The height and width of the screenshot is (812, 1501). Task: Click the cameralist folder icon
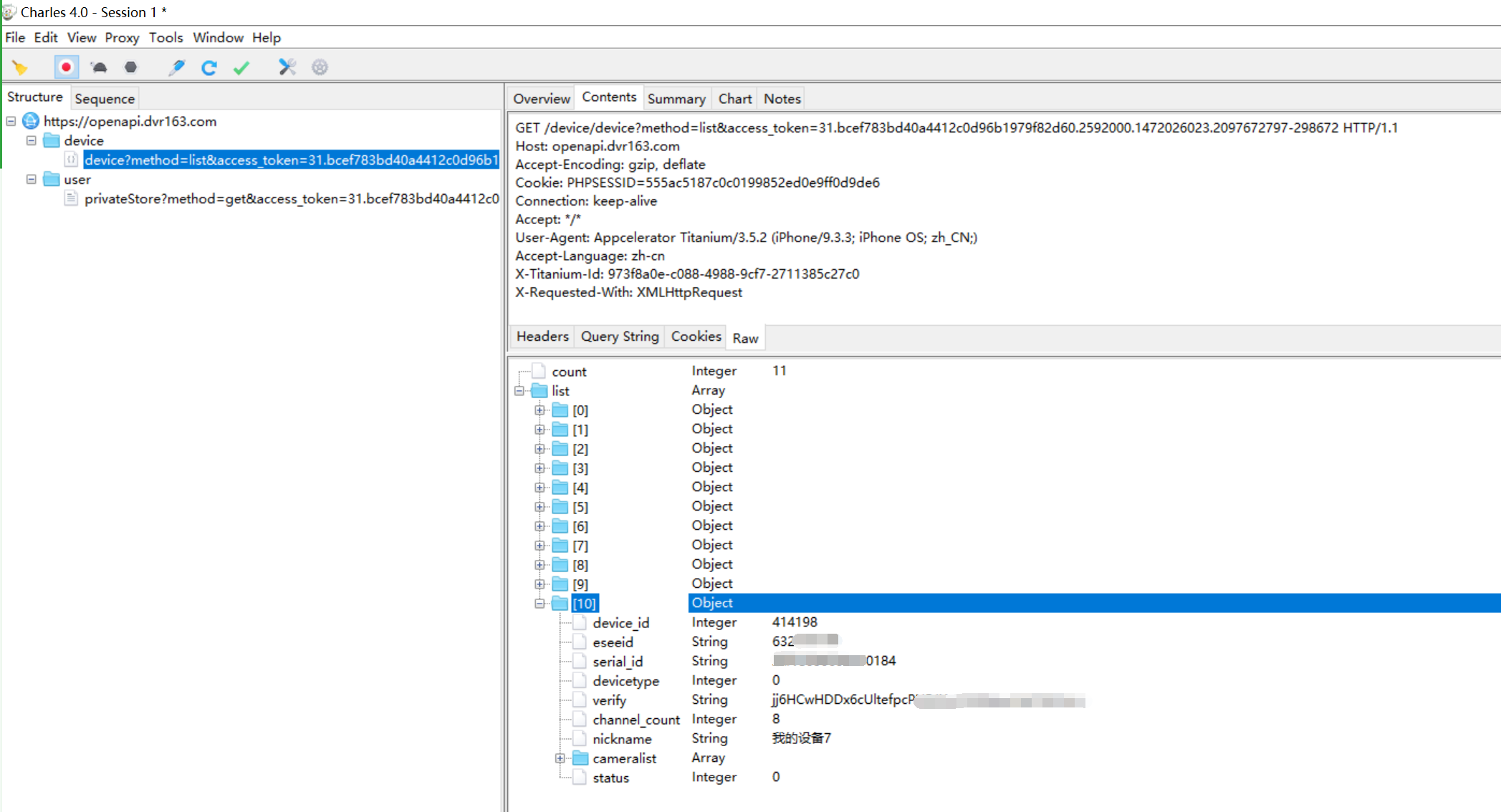point(580,758)
